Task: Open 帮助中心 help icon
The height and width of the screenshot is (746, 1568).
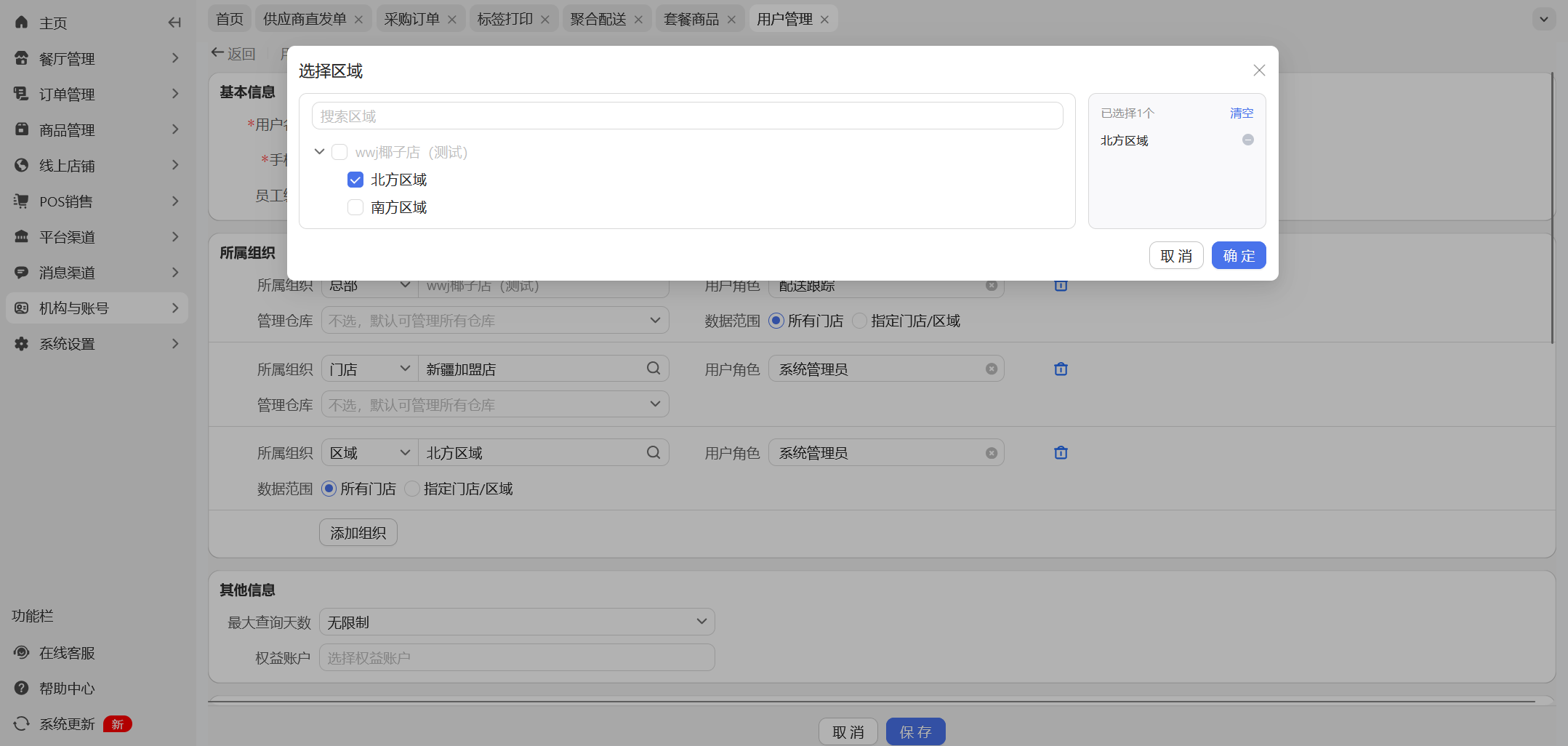Action: pyautogui.click(x=22, y=689)
